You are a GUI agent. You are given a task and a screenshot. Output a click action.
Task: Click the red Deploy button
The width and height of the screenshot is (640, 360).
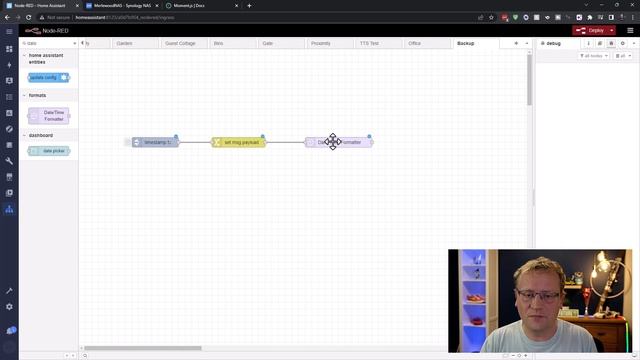click(x=590, y=31)
